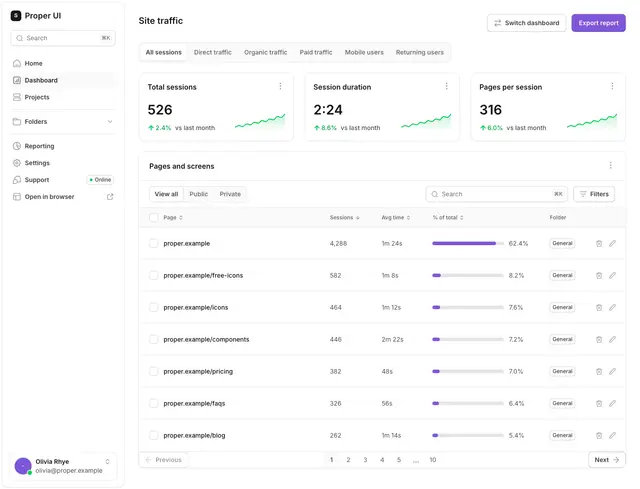Click the Switch dashboard button
This screenshot has width=640, height=489.
(x=527, y=23)
